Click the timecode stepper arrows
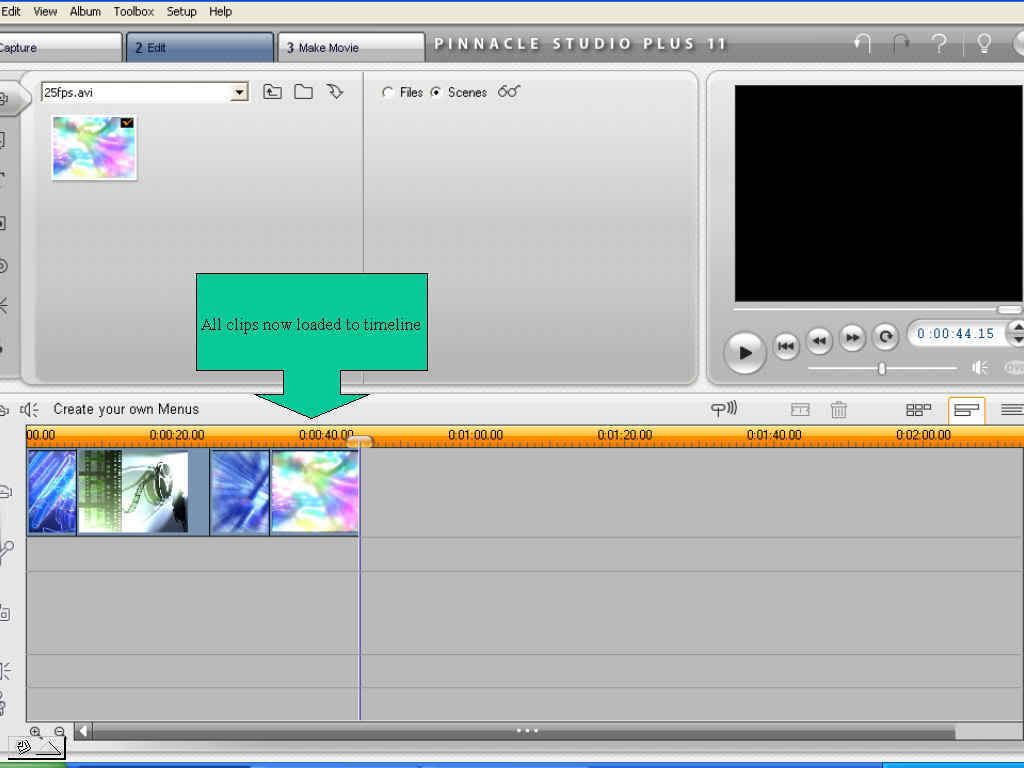The height and width of the screenshot is (768, 1024). [x=1016, y=333]
